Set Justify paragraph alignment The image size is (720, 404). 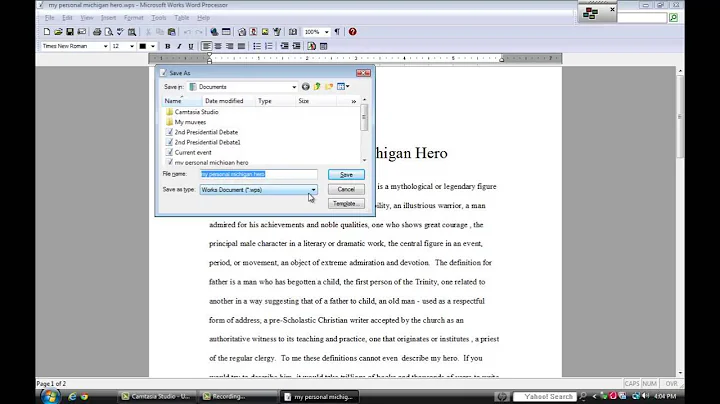click(x=241, y=46)
